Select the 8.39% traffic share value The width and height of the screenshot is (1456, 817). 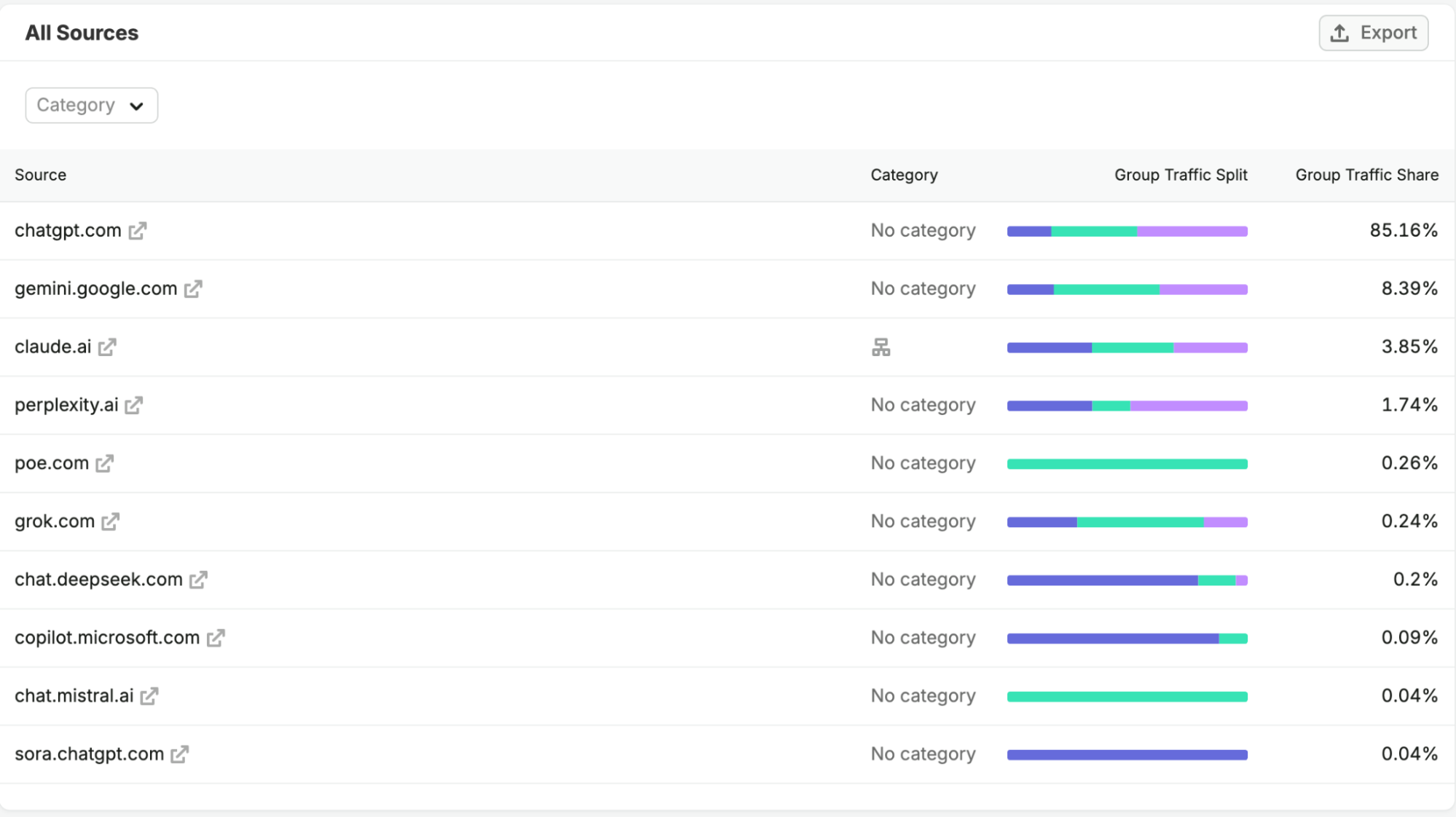tap(1409, 288)
